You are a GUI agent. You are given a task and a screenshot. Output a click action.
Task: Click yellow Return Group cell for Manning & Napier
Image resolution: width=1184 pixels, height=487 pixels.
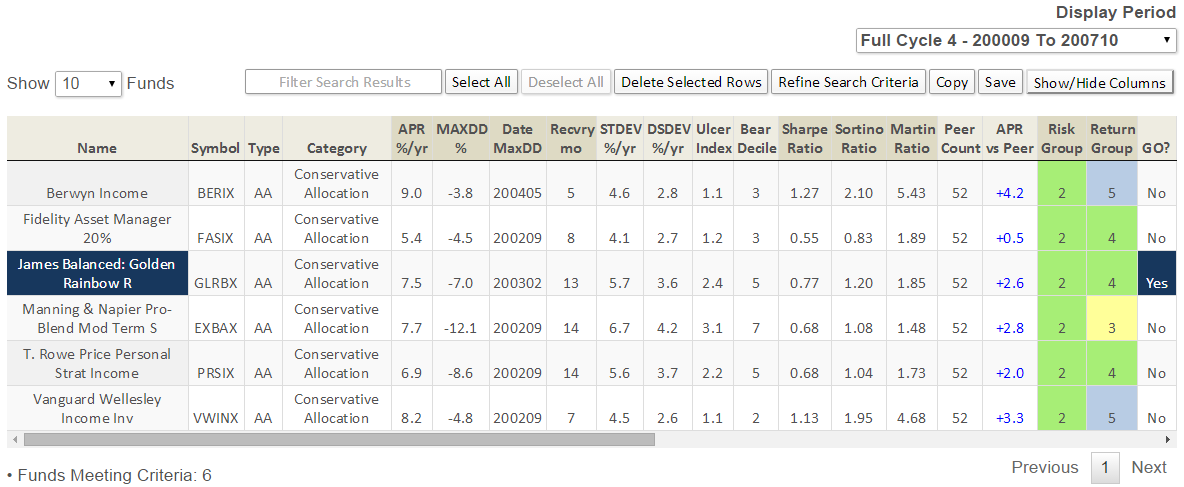[1112, 328]
